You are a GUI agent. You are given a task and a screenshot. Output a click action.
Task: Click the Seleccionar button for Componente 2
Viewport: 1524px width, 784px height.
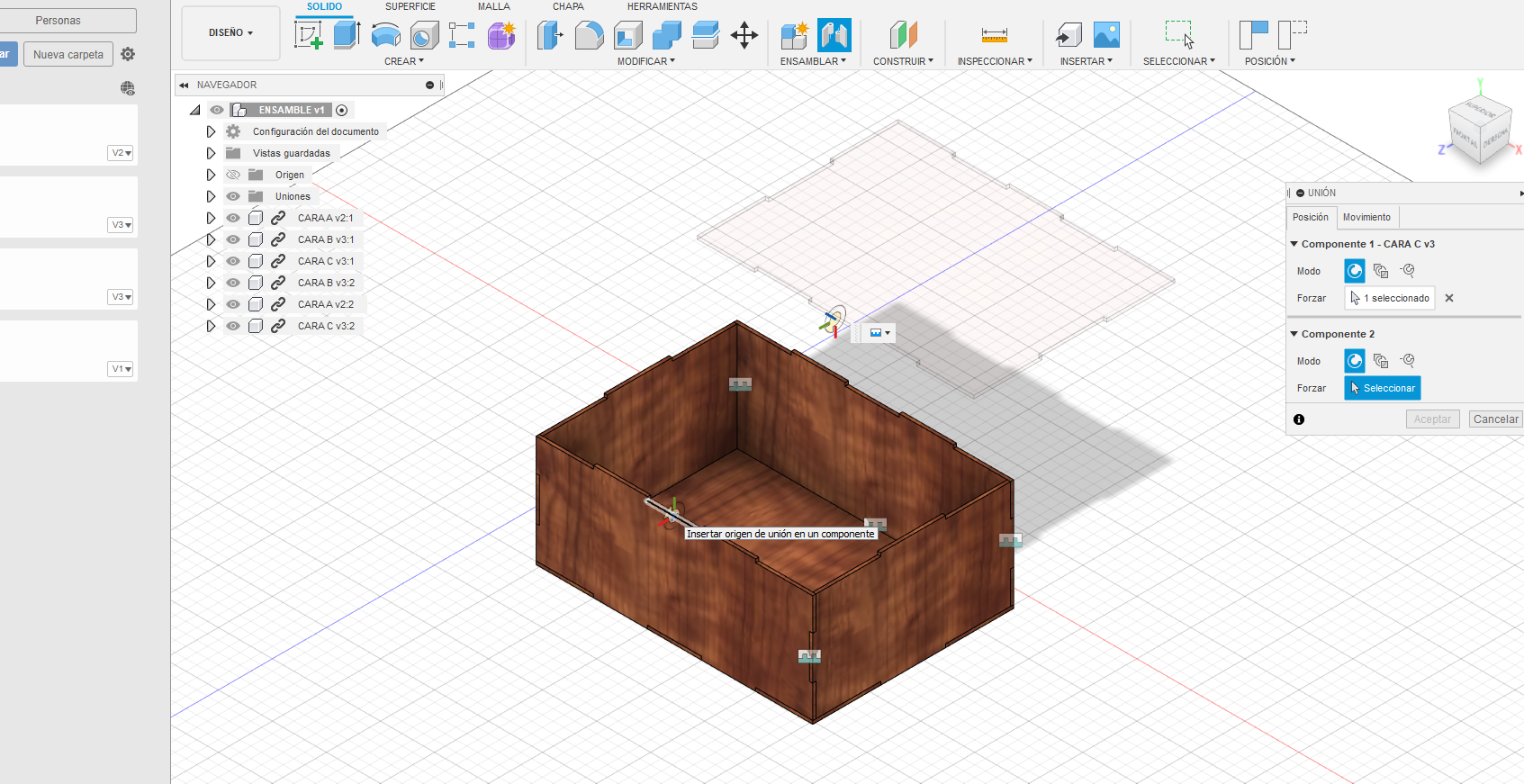click(x=1383, y=388)
